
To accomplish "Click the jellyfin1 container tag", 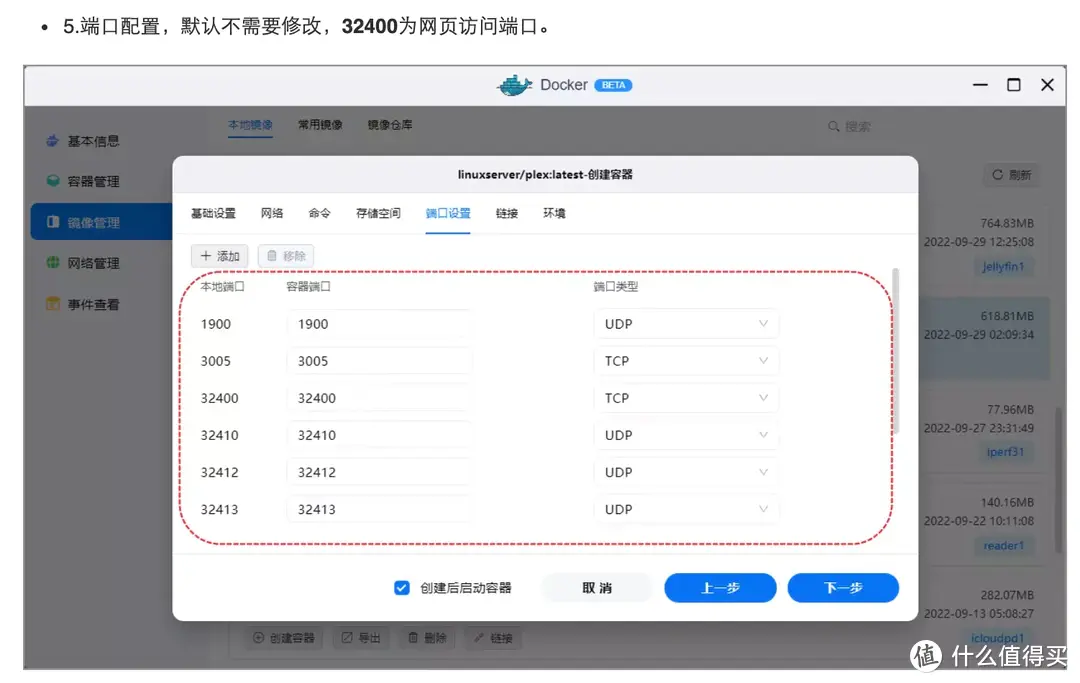I will point(1004,266).
